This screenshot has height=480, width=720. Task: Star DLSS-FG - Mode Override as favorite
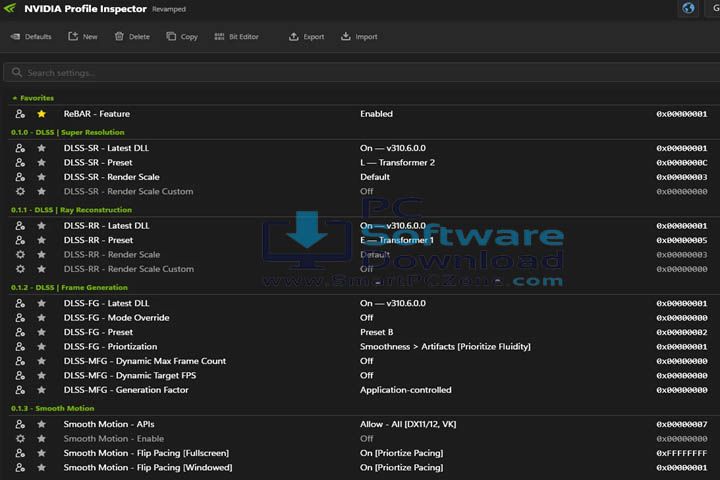pos(41,318)
